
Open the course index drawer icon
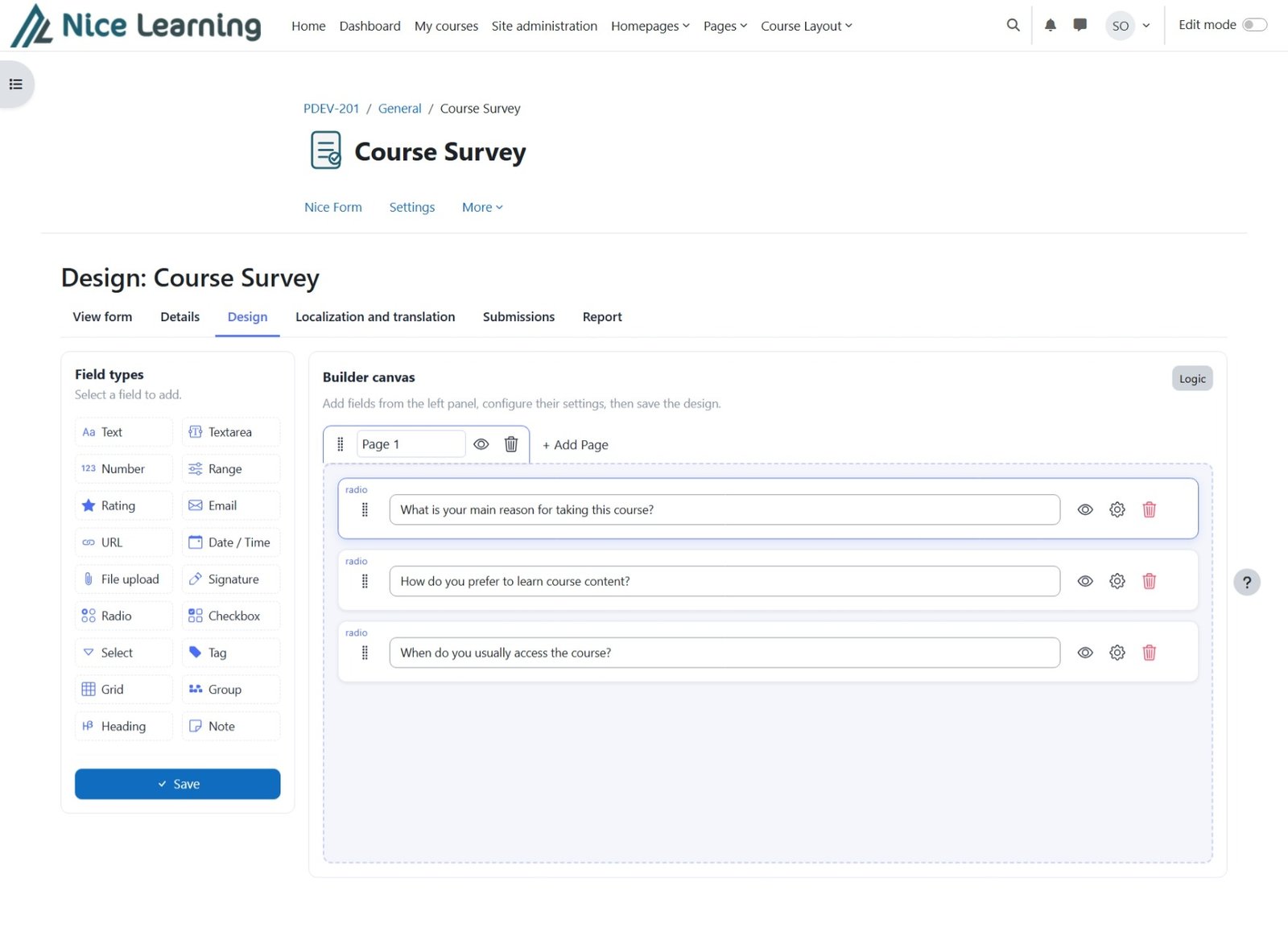click(15, 84)
